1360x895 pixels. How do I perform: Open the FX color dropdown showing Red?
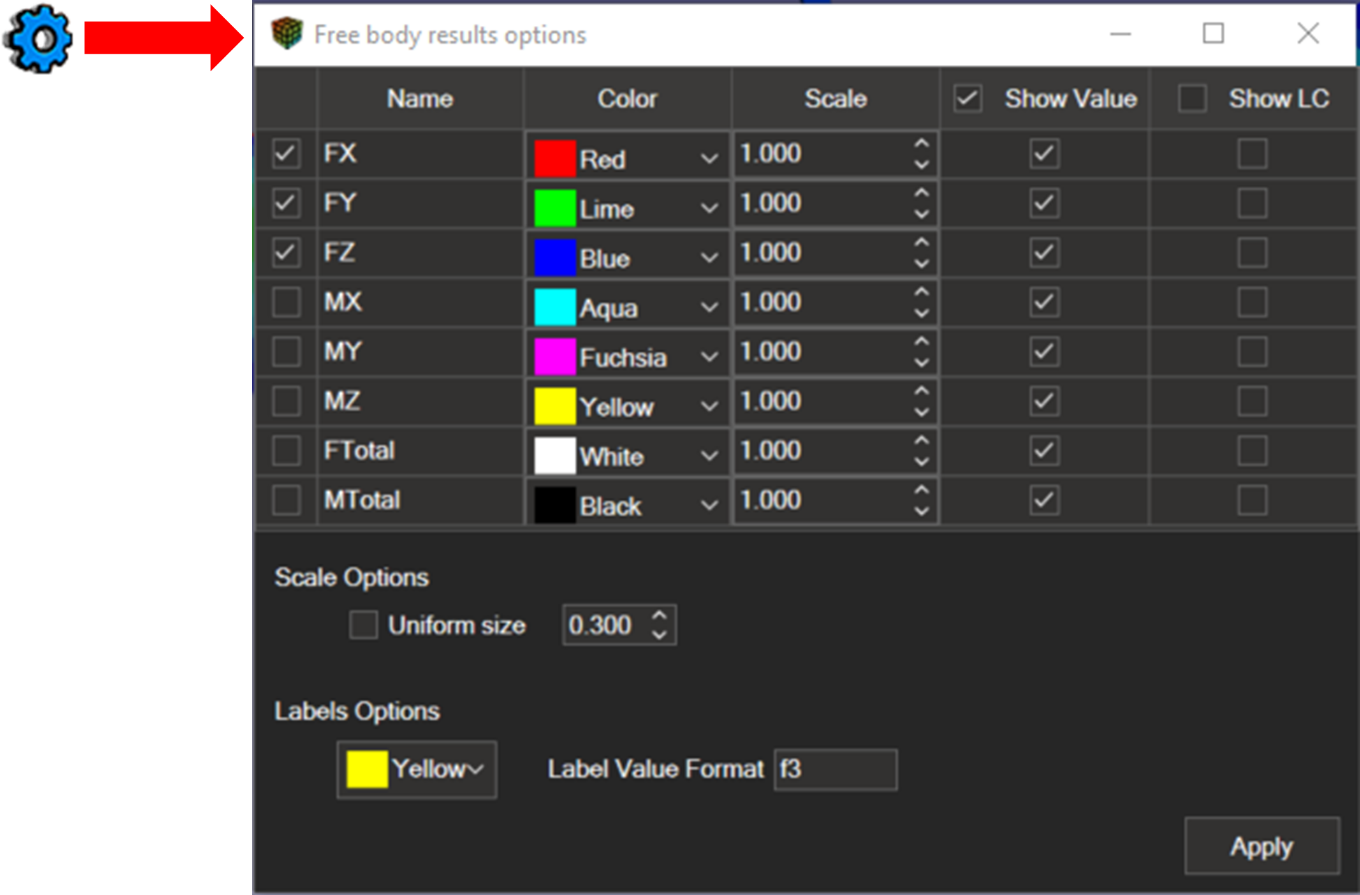626,158
